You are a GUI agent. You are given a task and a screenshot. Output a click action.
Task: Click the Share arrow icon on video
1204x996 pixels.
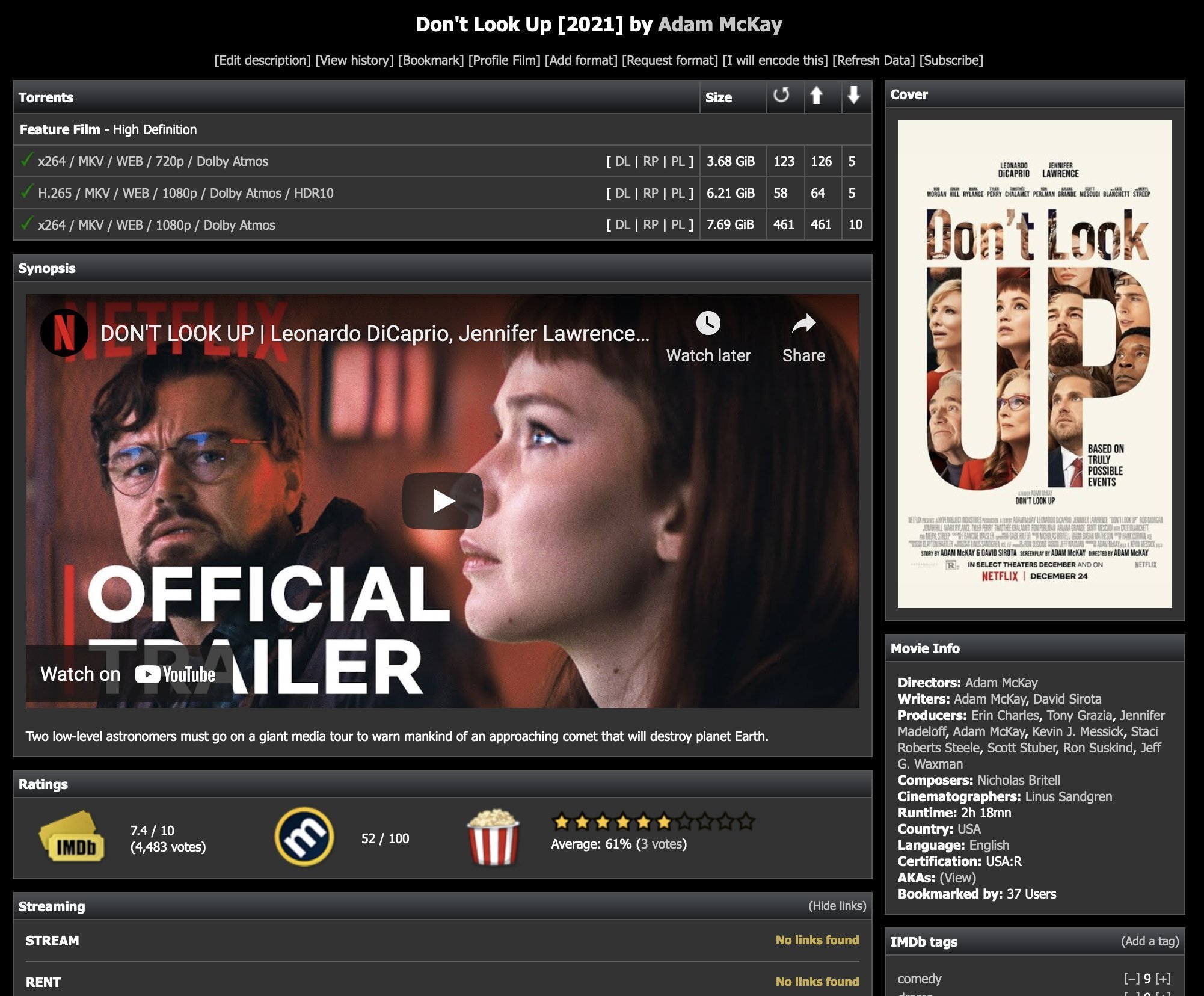point(803,324)
